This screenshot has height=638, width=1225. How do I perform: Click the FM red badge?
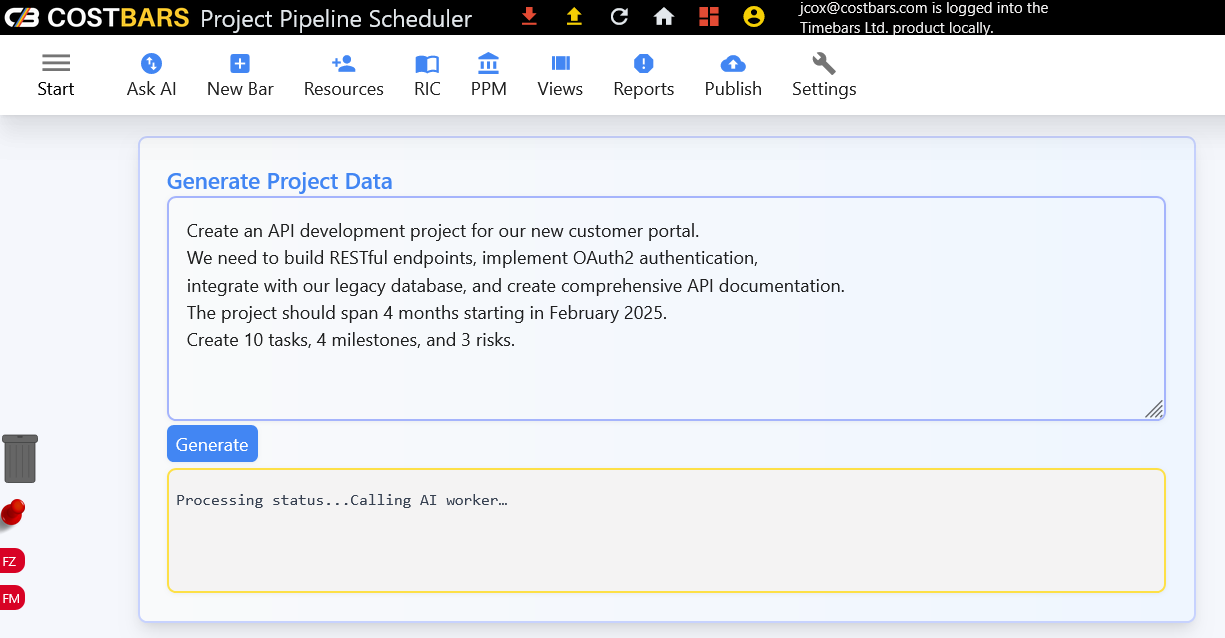(x=11, y=598)
